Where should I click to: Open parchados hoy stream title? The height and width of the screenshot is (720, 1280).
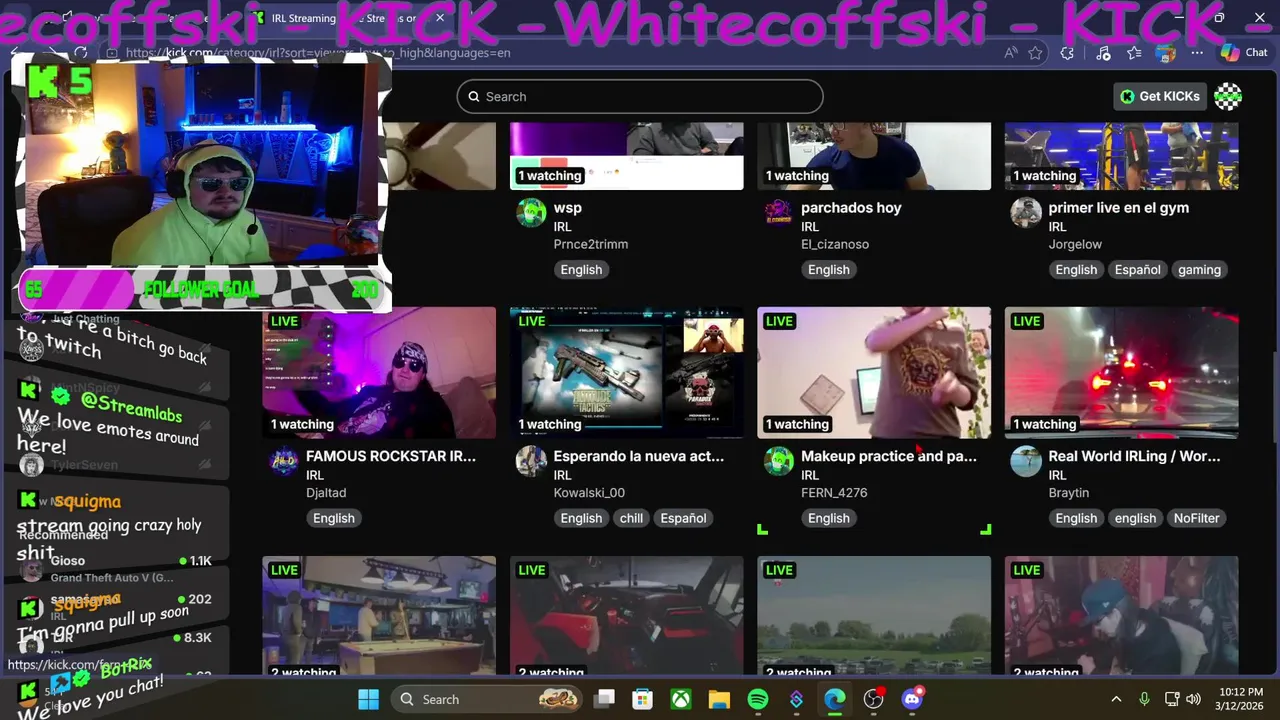point(851,208)
